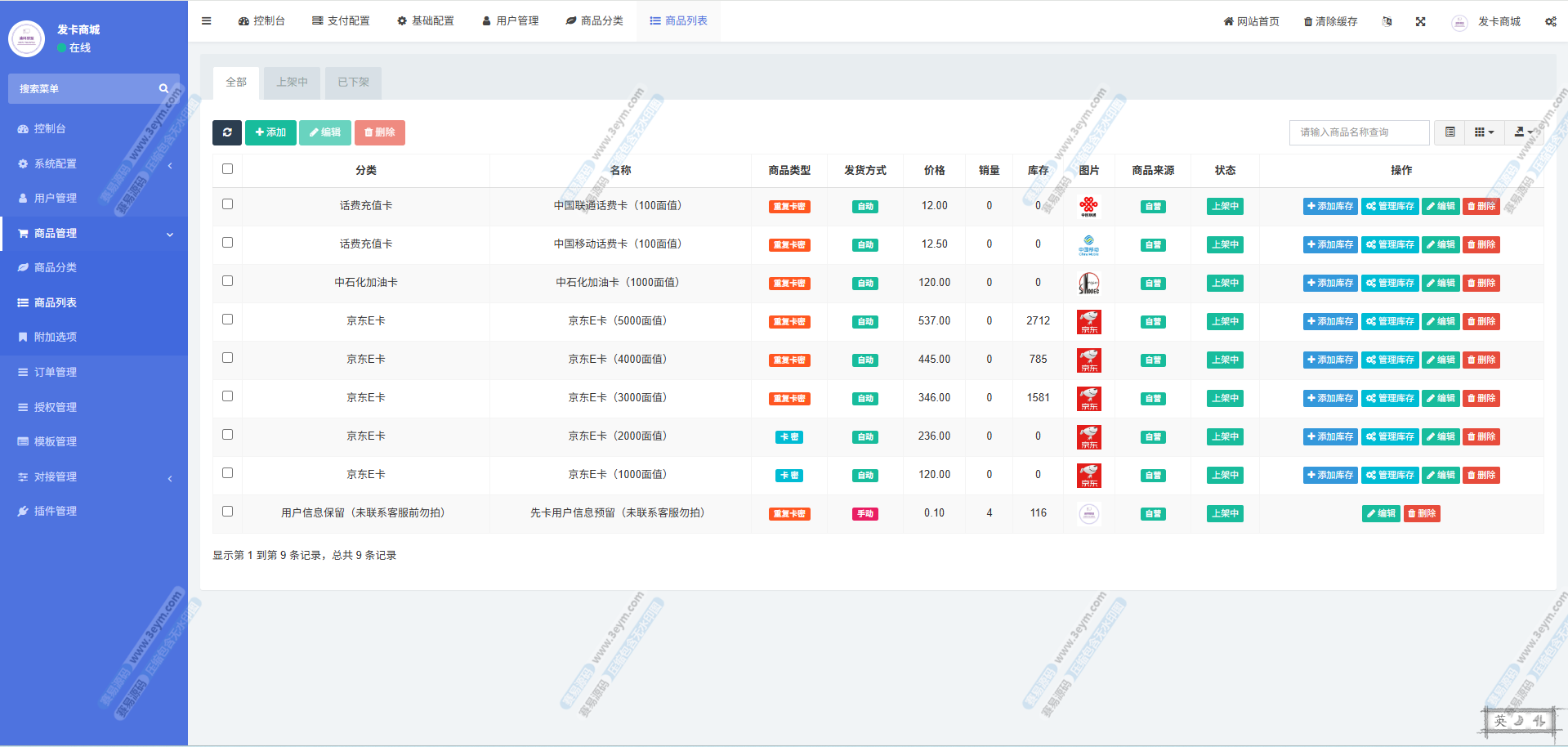Check the select-all checkbox in table header

click(x=228, y=169)
